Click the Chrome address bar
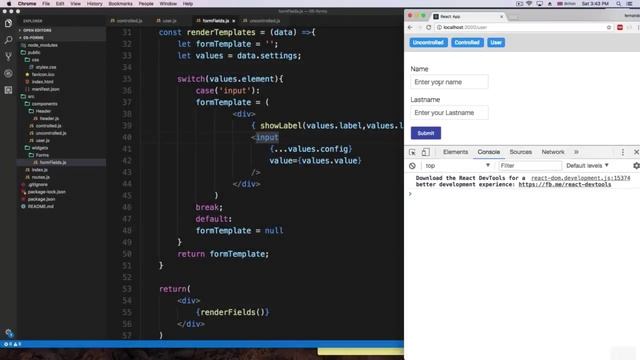Image resolution: width=640 pixels, height=360 pixels. point(520,27)
